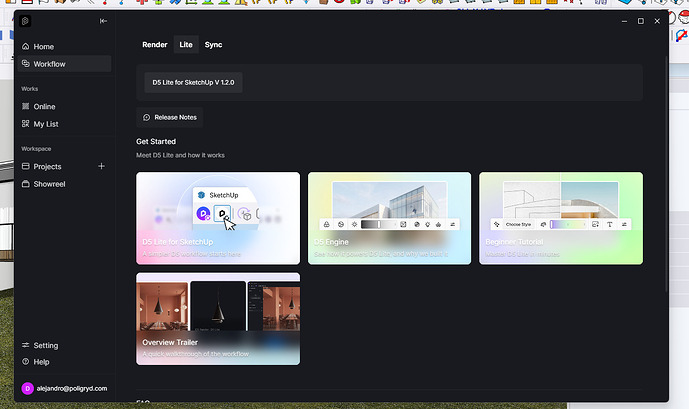Click the vertical scrollbar of the content area
Viewport: 689px width, 409px height.
[x=667, y=174]
